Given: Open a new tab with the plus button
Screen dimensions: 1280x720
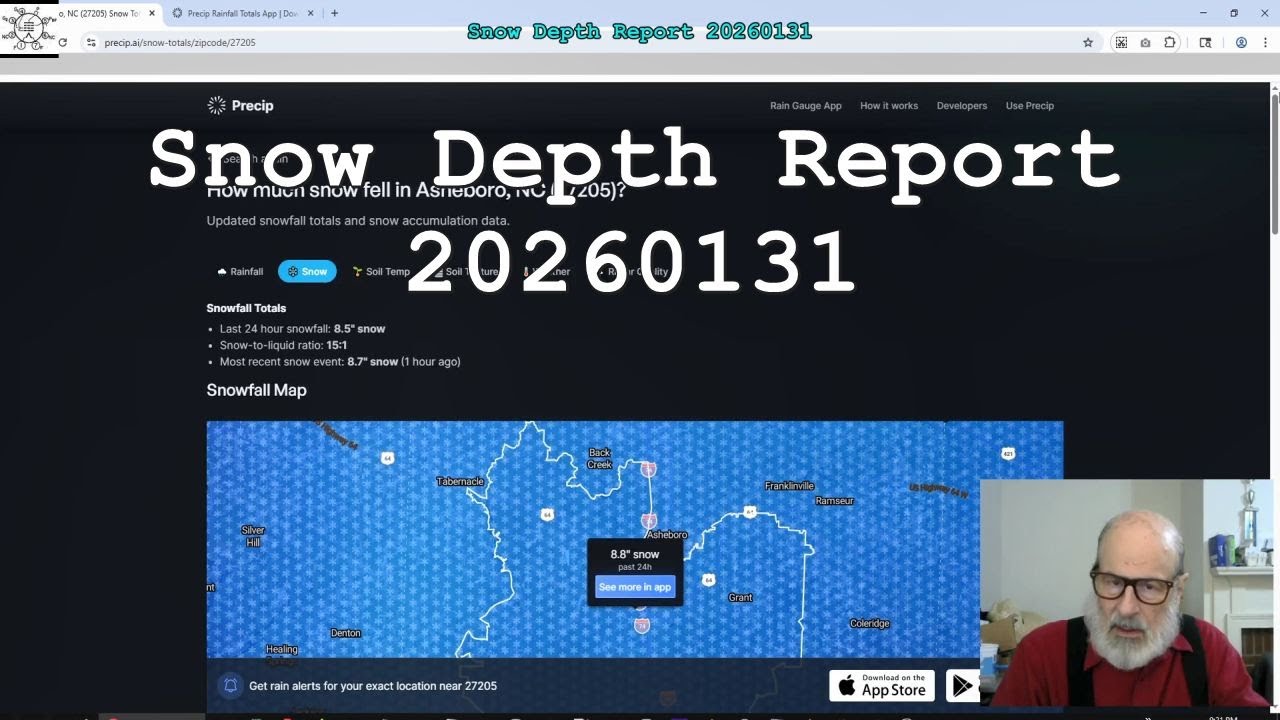Looking at the screenshot, I should pyautogui.click(x=334, y=13).
